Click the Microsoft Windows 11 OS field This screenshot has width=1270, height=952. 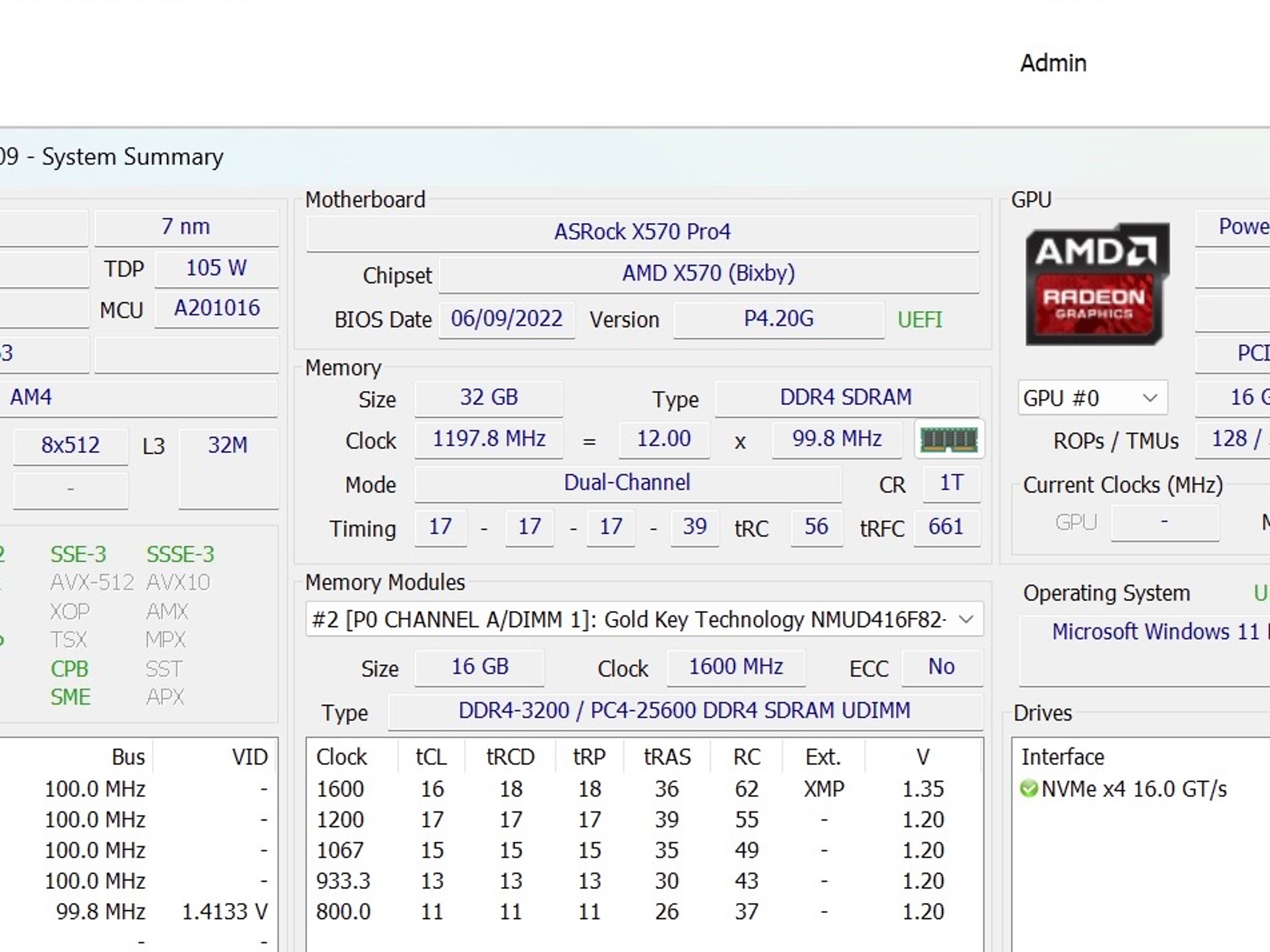[1145, 651]
